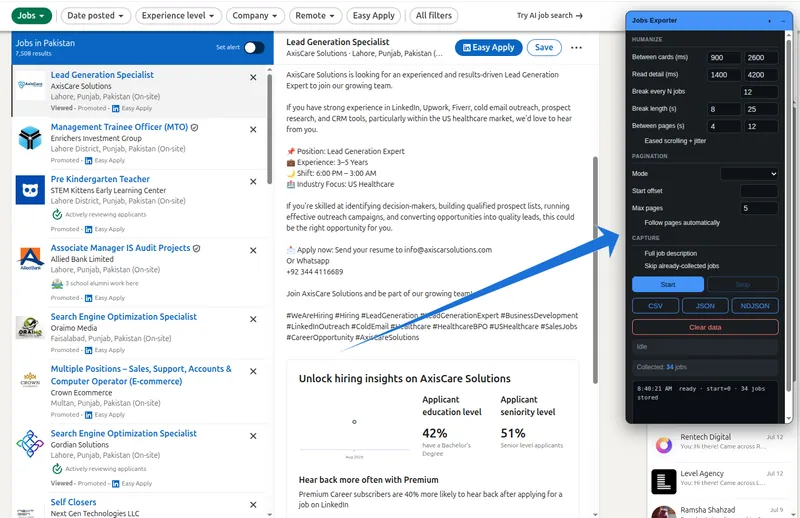Export collected jobs as NDJSON
The height and width of the screenshot is (518, 800).
755,306
